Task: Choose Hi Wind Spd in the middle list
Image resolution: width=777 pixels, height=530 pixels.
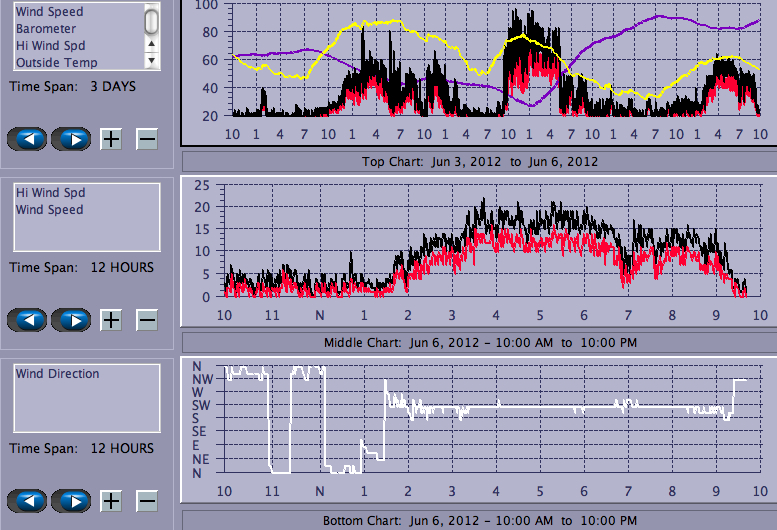Action: 50,193
